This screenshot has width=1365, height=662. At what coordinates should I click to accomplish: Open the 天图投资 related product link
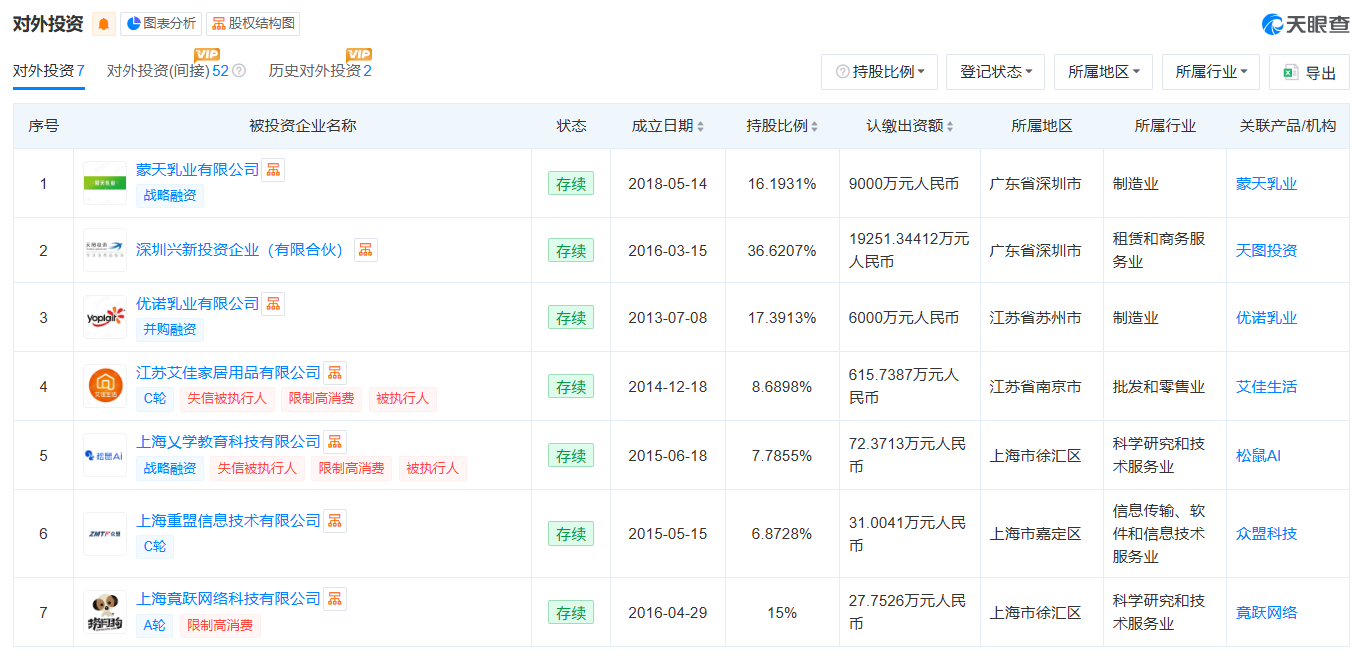(1266, 250)
